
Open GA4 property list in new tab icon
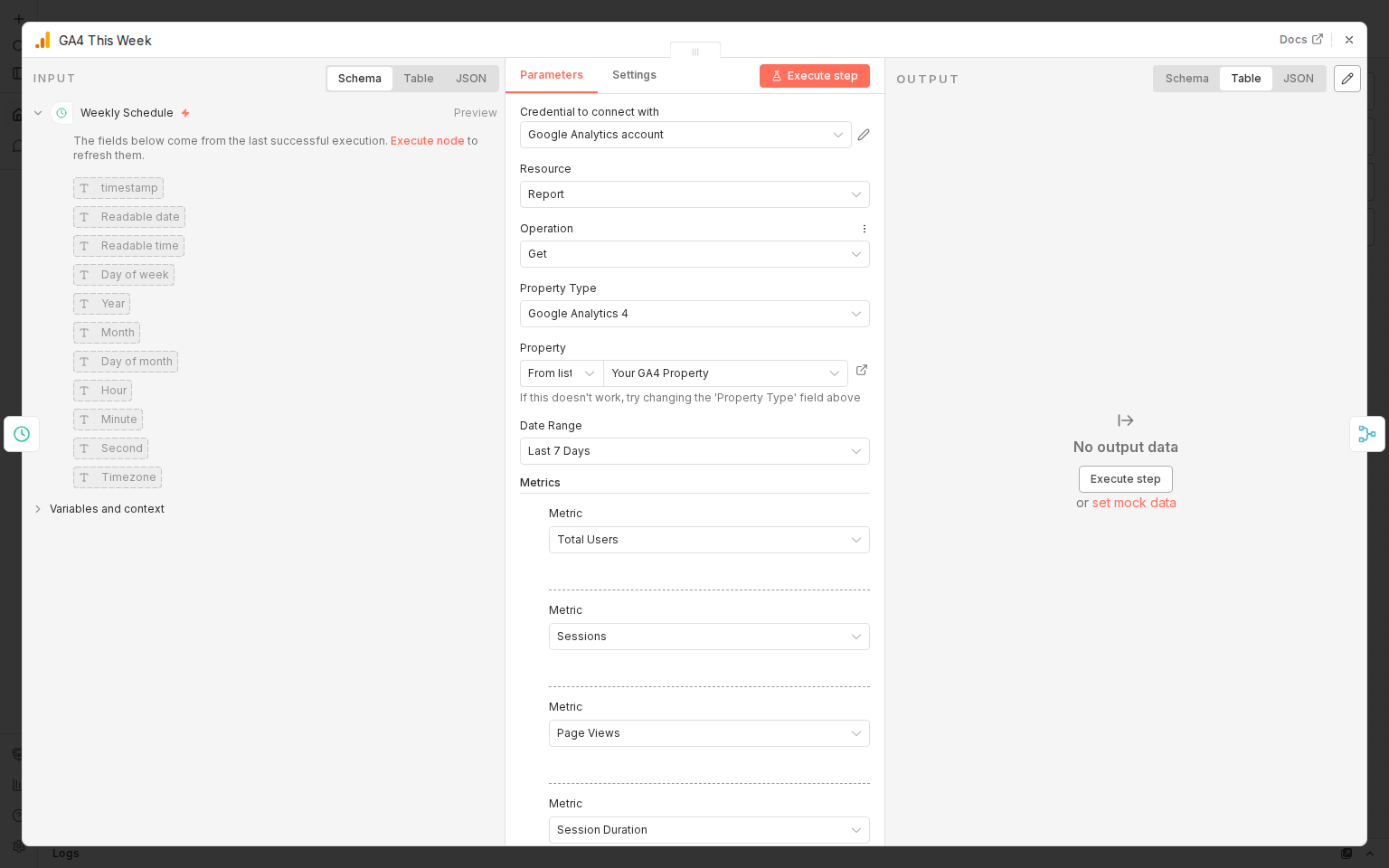coord(861,370)
